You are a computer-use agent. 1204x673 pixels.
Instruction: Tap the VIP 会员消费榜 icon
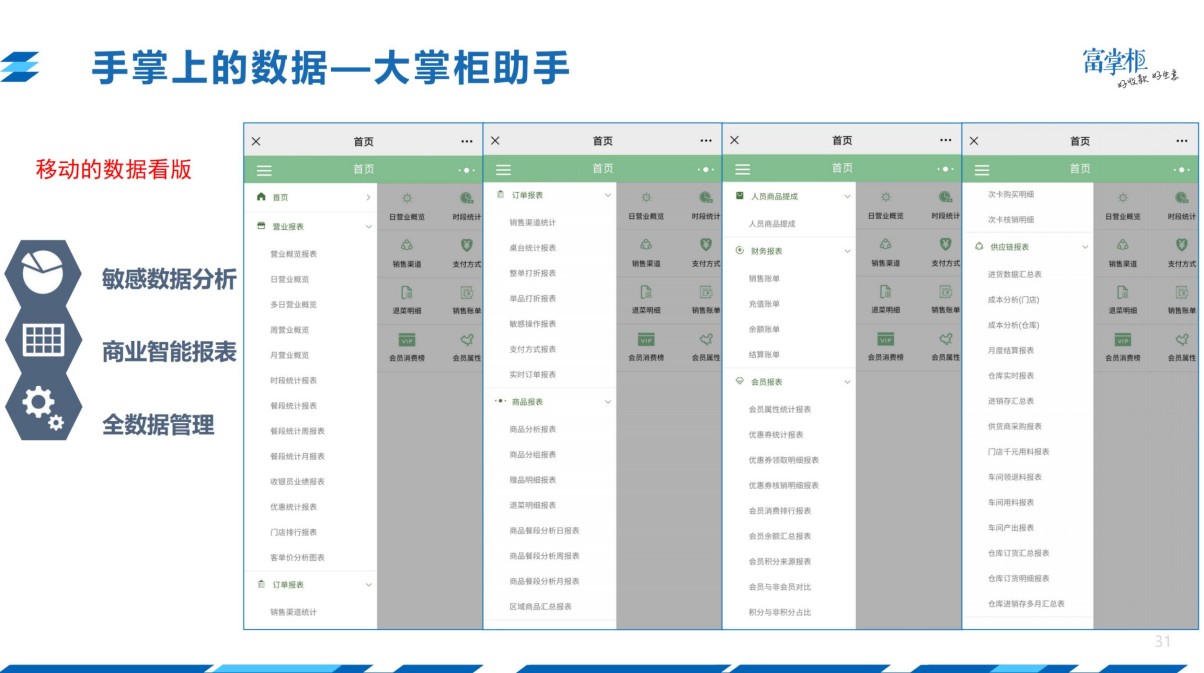pos(407,341)
